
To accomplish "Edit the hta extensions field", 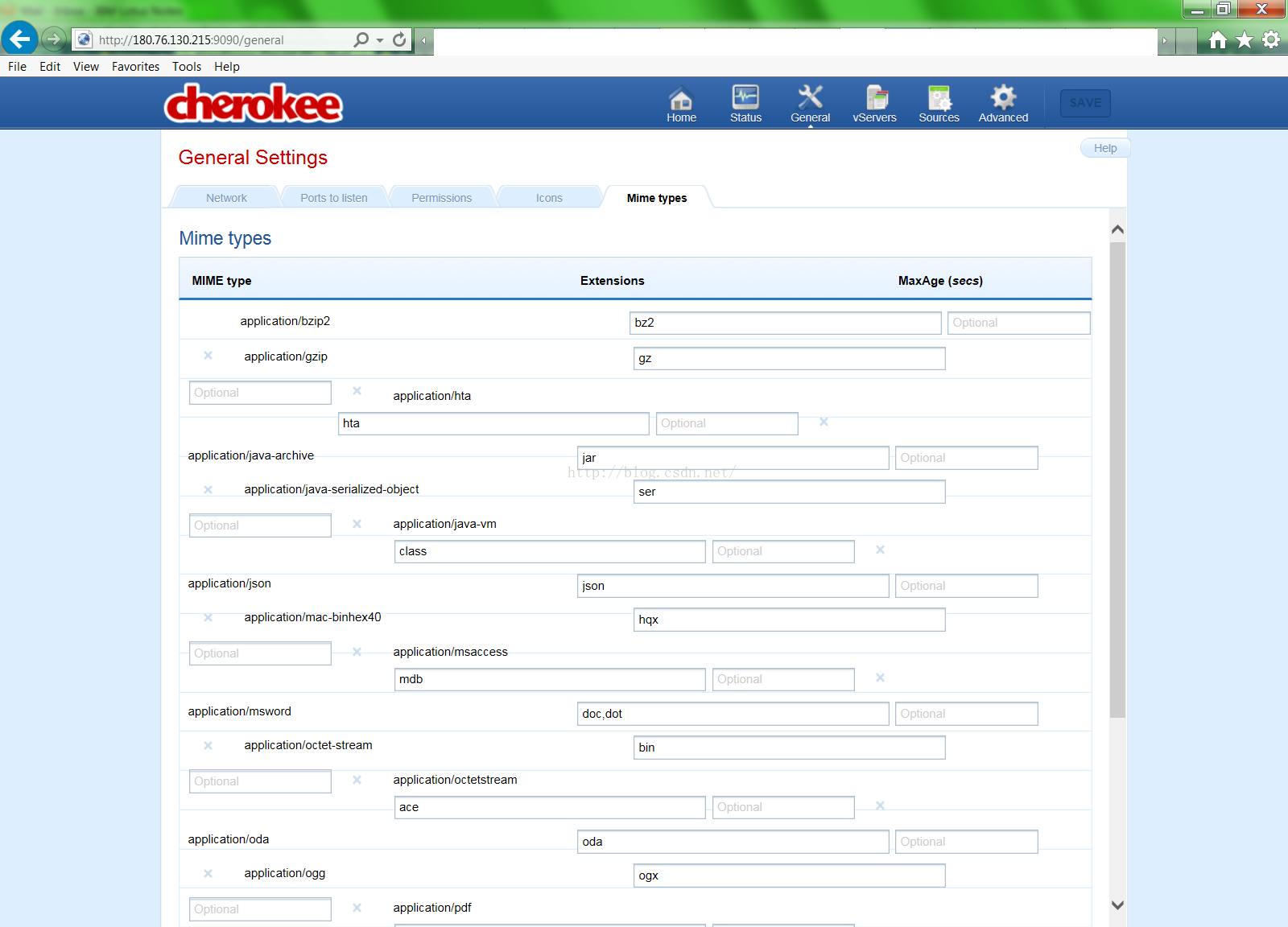I will [493, 423].
